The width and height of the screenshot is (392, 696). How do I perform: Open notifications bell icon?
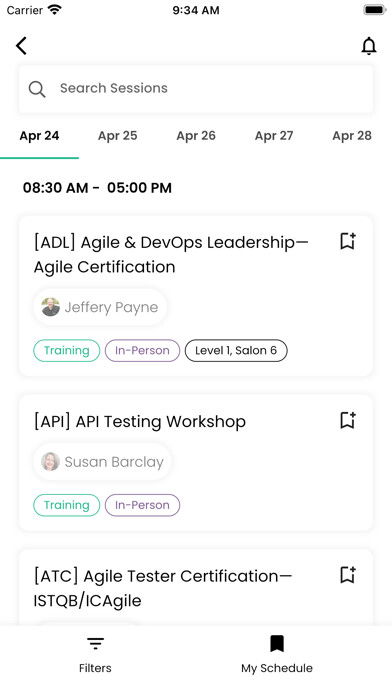click(369, 46)
